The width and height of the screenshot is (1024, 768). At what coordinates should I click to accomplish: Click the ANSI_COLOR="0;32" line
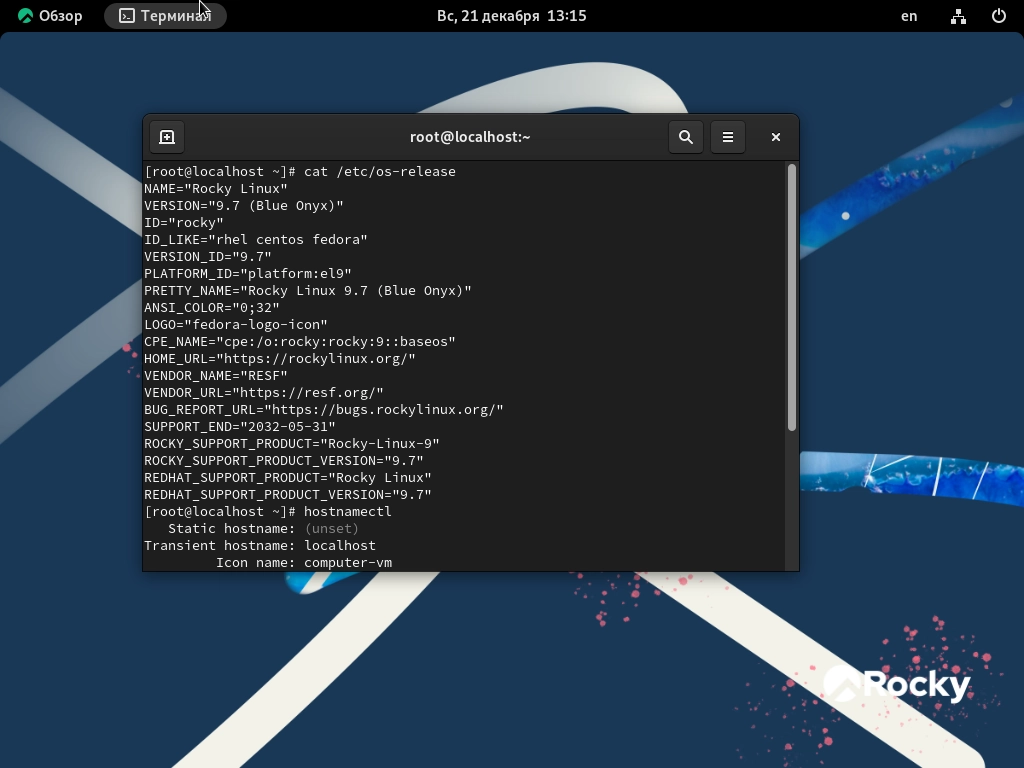(212, 308)
